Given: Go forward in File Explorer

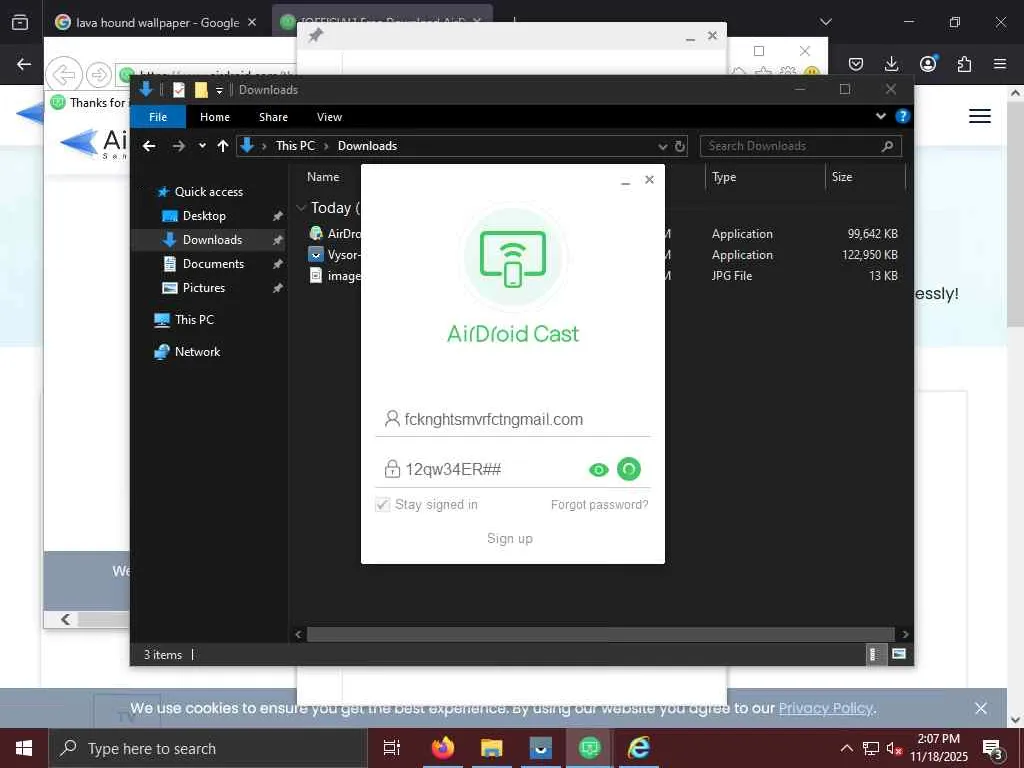Looking at the screenshot, I should click(178, 146).
